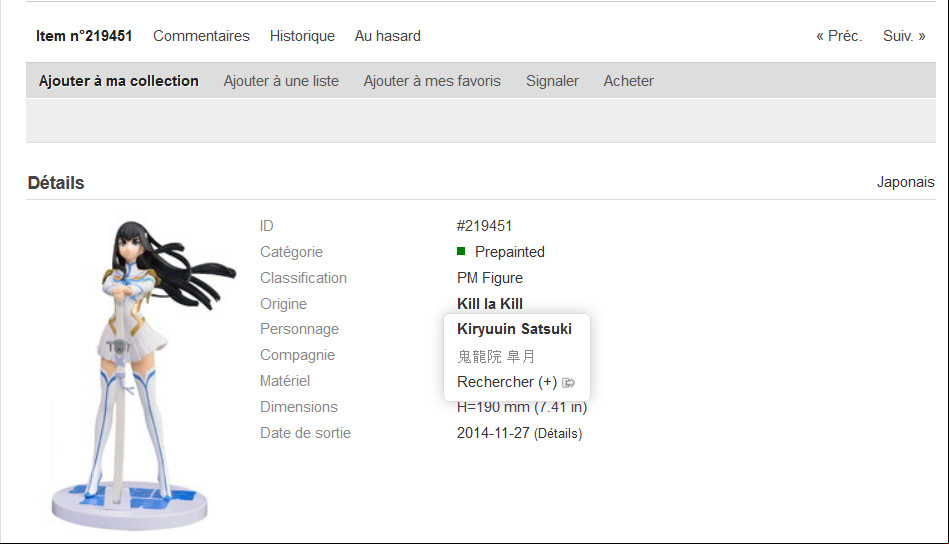Click the release date 2014-11-27
The height and width of the screenshot is (544, 949).
(x=493, y=433)
